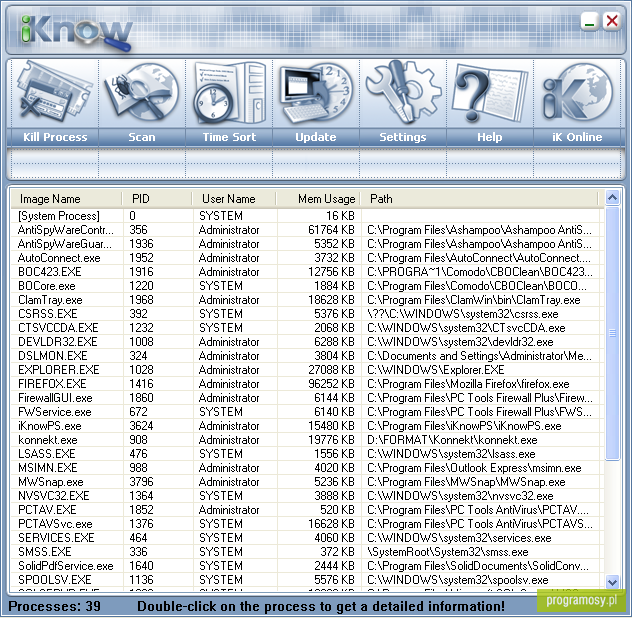Select the BOCore.exe process
Screen dimensions: 632x618
307,286
